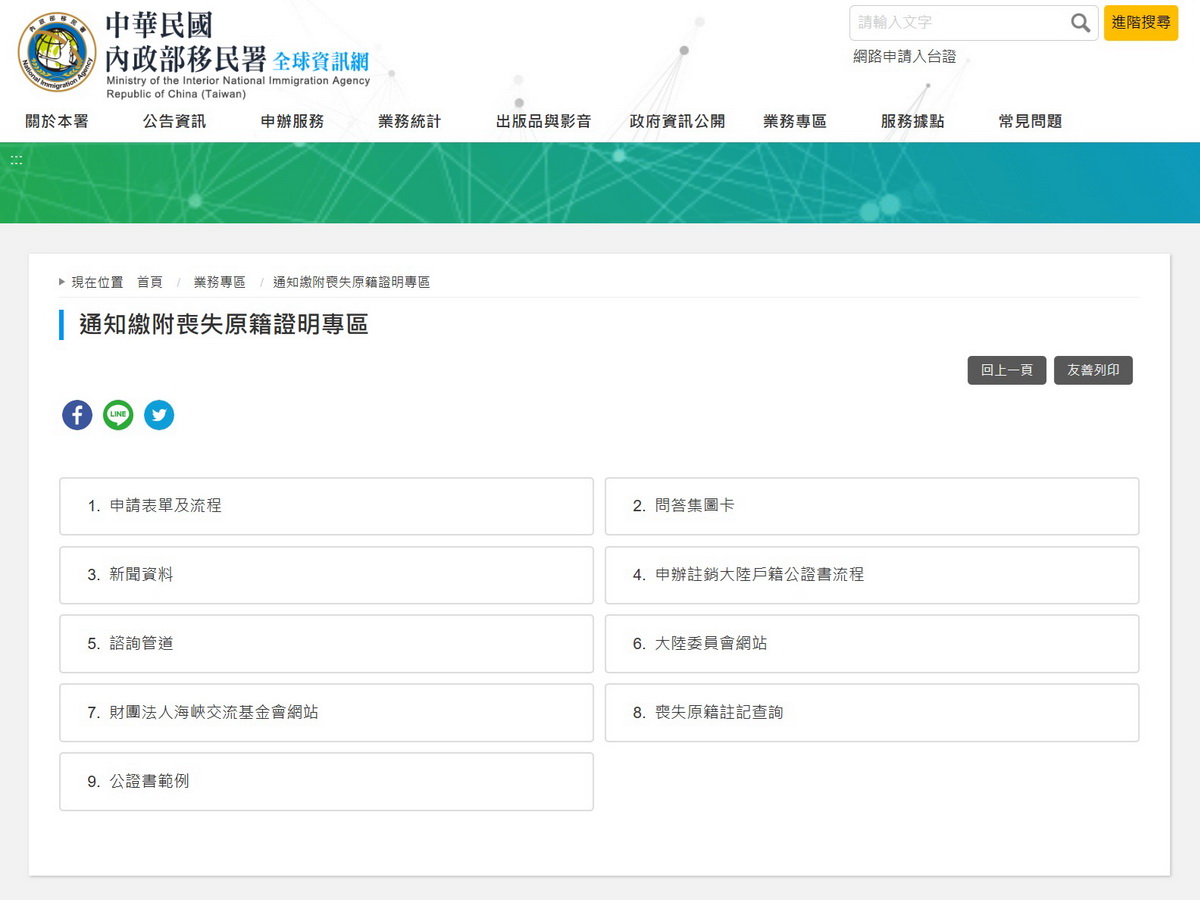The height and width of the screenshot is (900, 1200).
Task: Open the 常見問題 section
Action: coord(1029,122)
